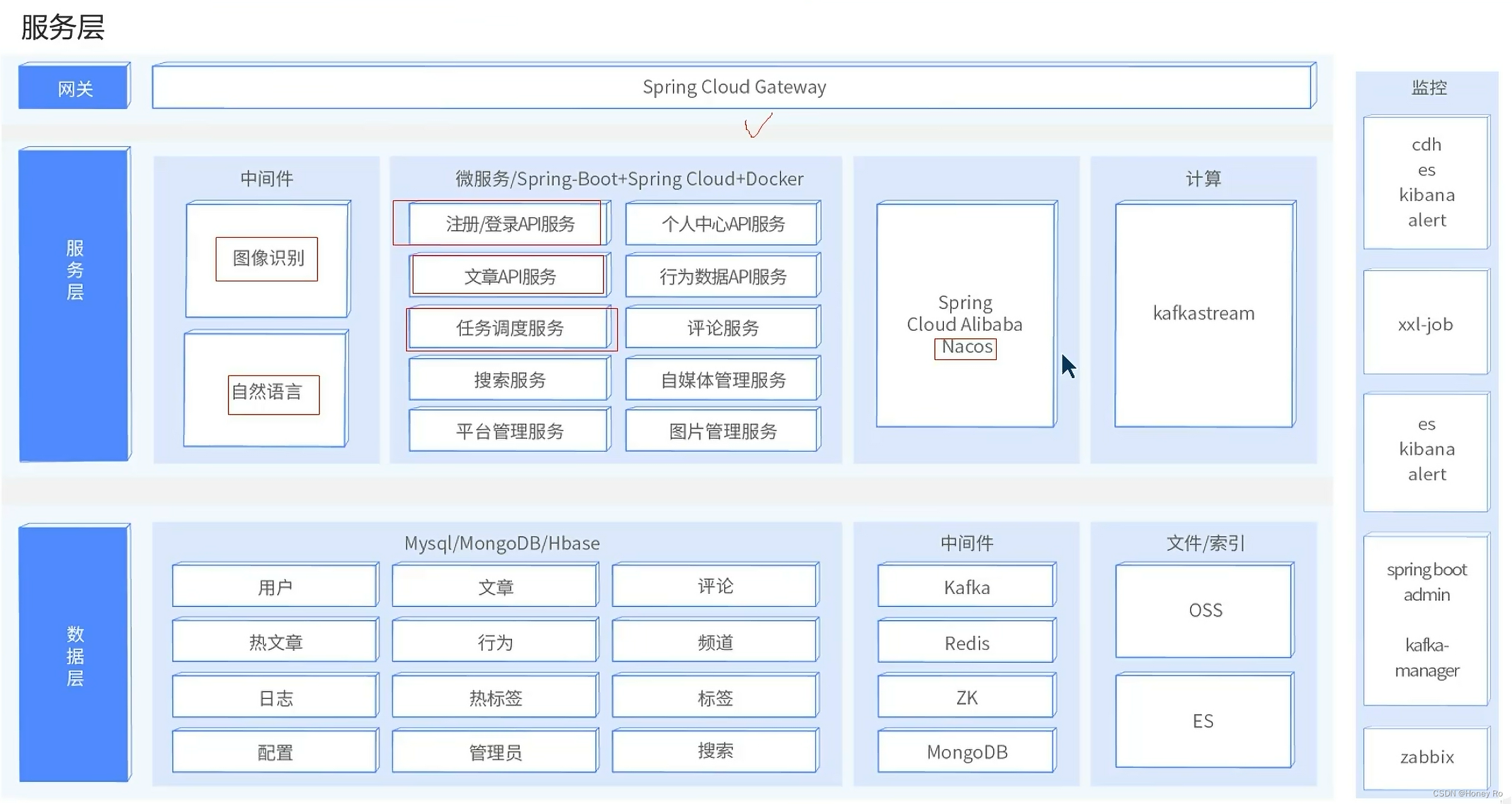Click the 自媒体管理服务 box
This screenshot has height=804, width=1512.
(x=723, y=380)
